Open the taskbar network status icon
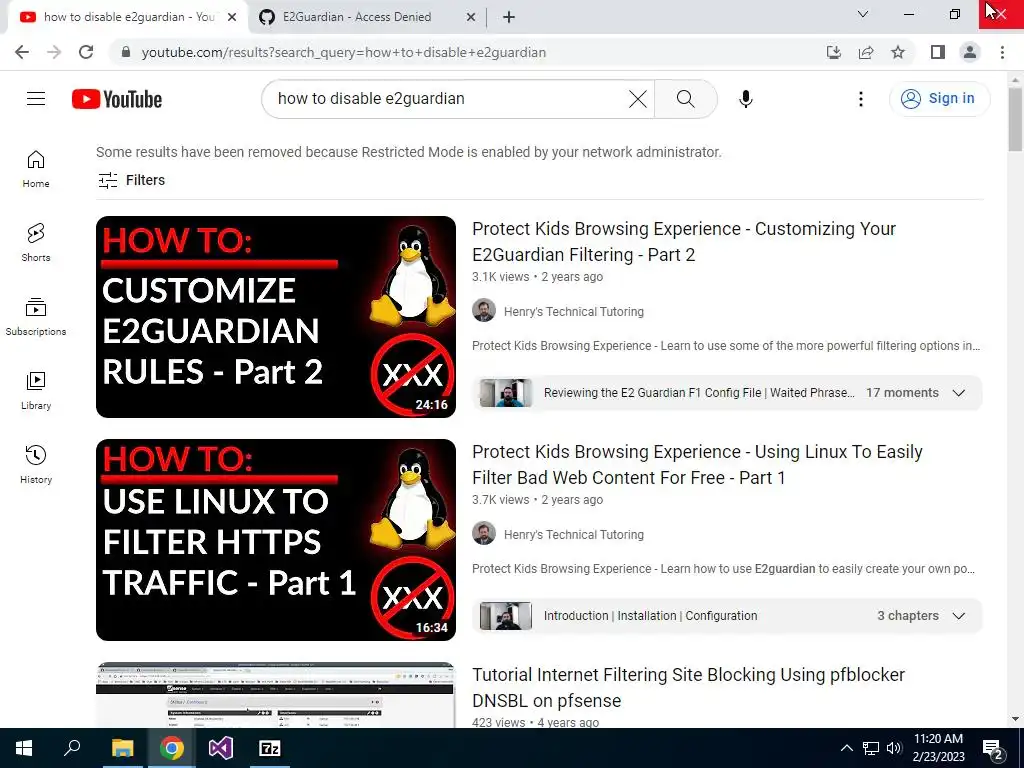The width and height of the screenshot is (1024, 768). [x=871, y=748]
